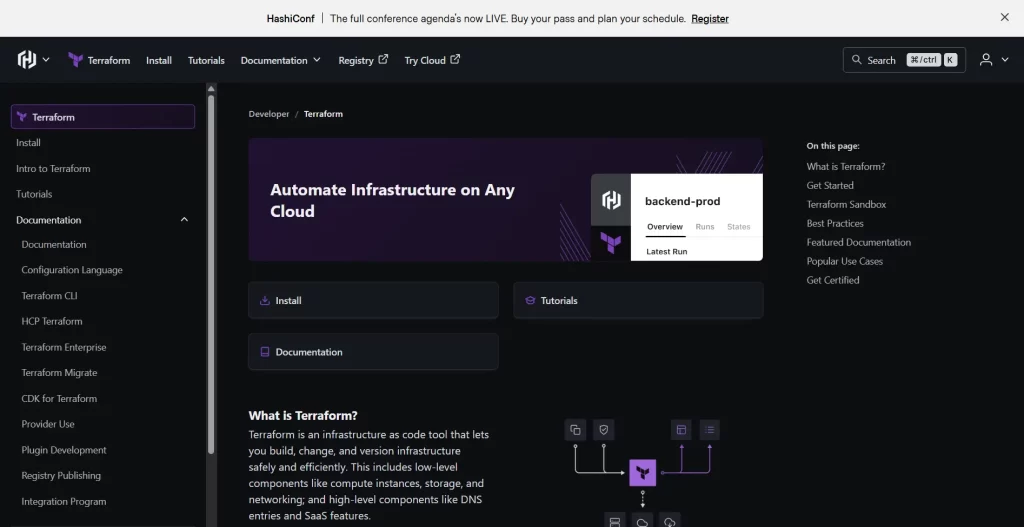
Task: Click the graduation cap icon on Tutorials card
Action: pyautogui.click(x=530, y=300)
